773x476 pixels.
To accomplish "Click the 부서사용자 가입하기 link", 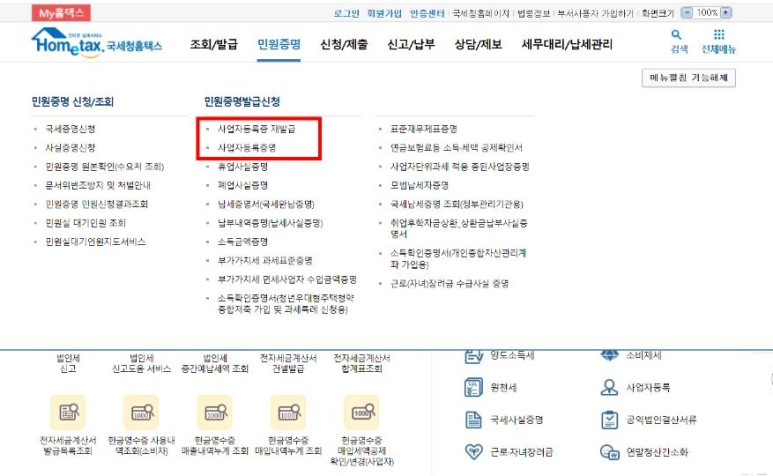I will click(595, 13).
